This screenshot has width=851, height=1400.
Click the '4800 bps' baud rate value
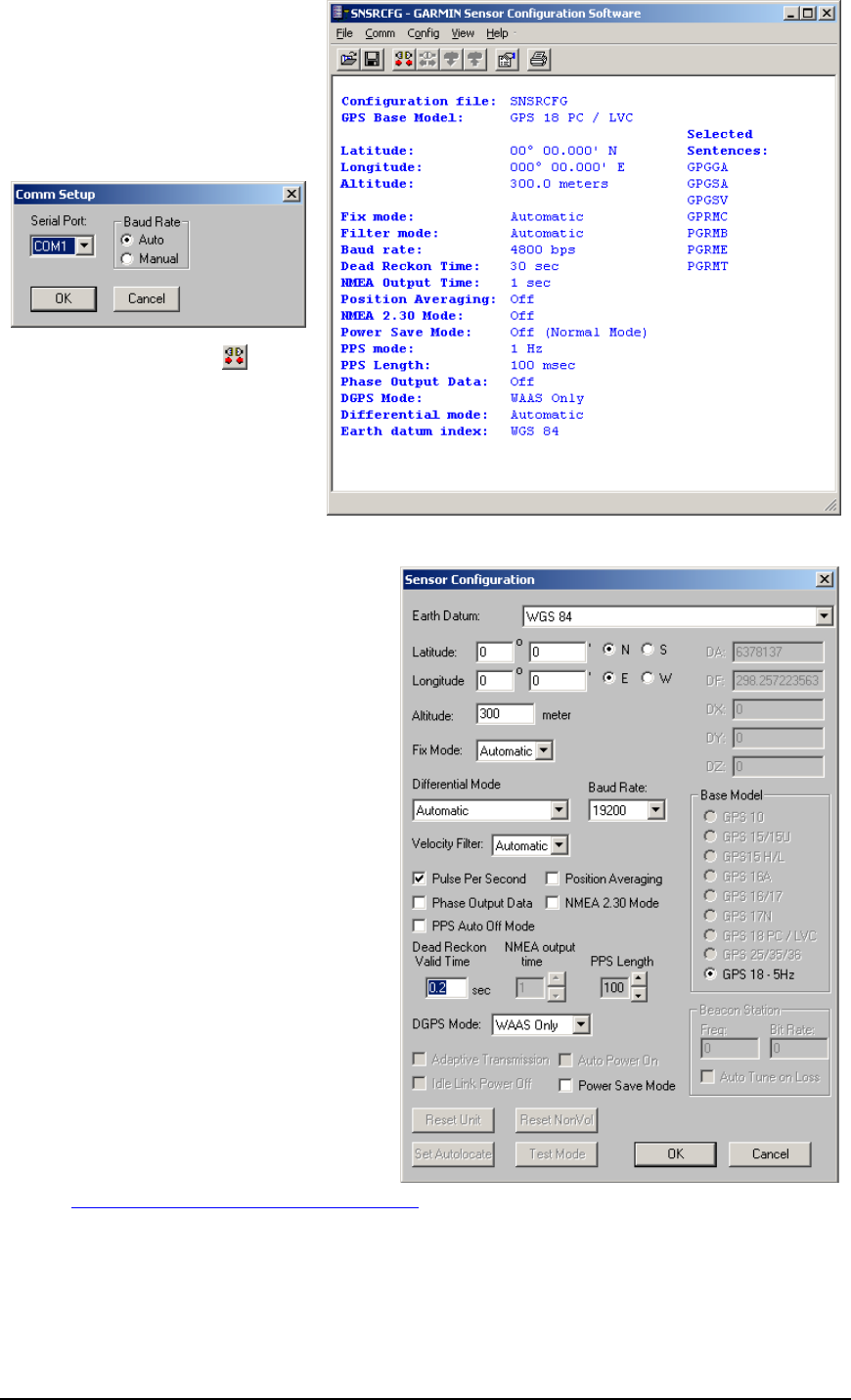coord(543,250)
